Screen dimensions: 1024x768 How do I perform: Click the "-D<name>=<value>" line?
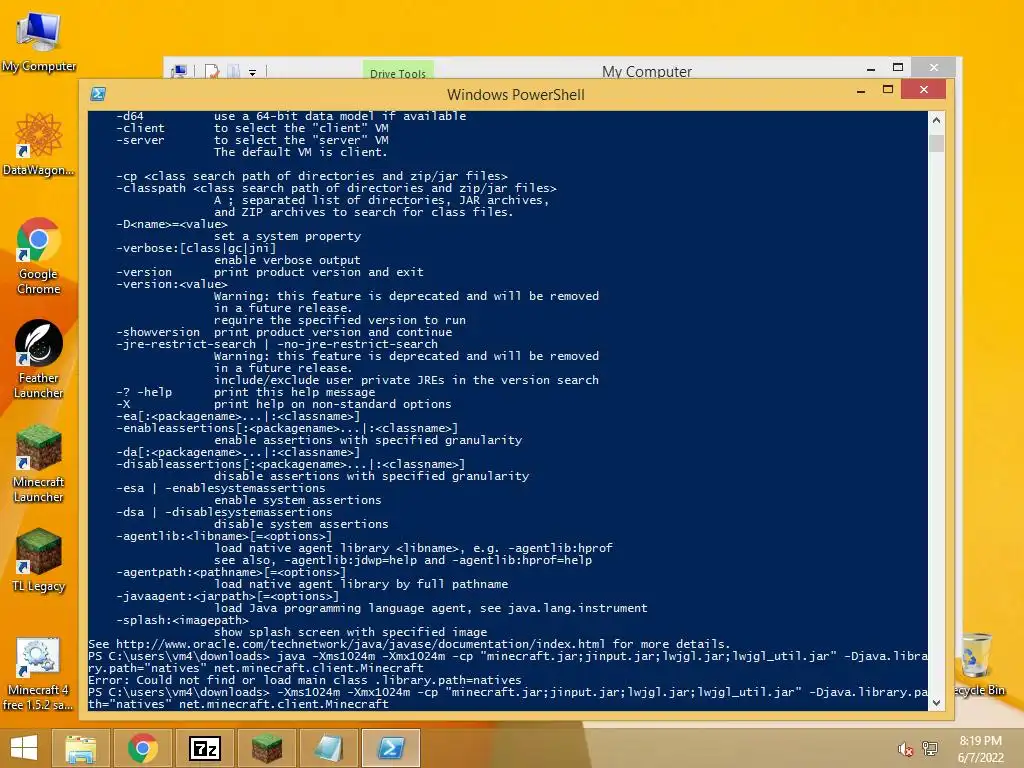[x=172, y=224]
